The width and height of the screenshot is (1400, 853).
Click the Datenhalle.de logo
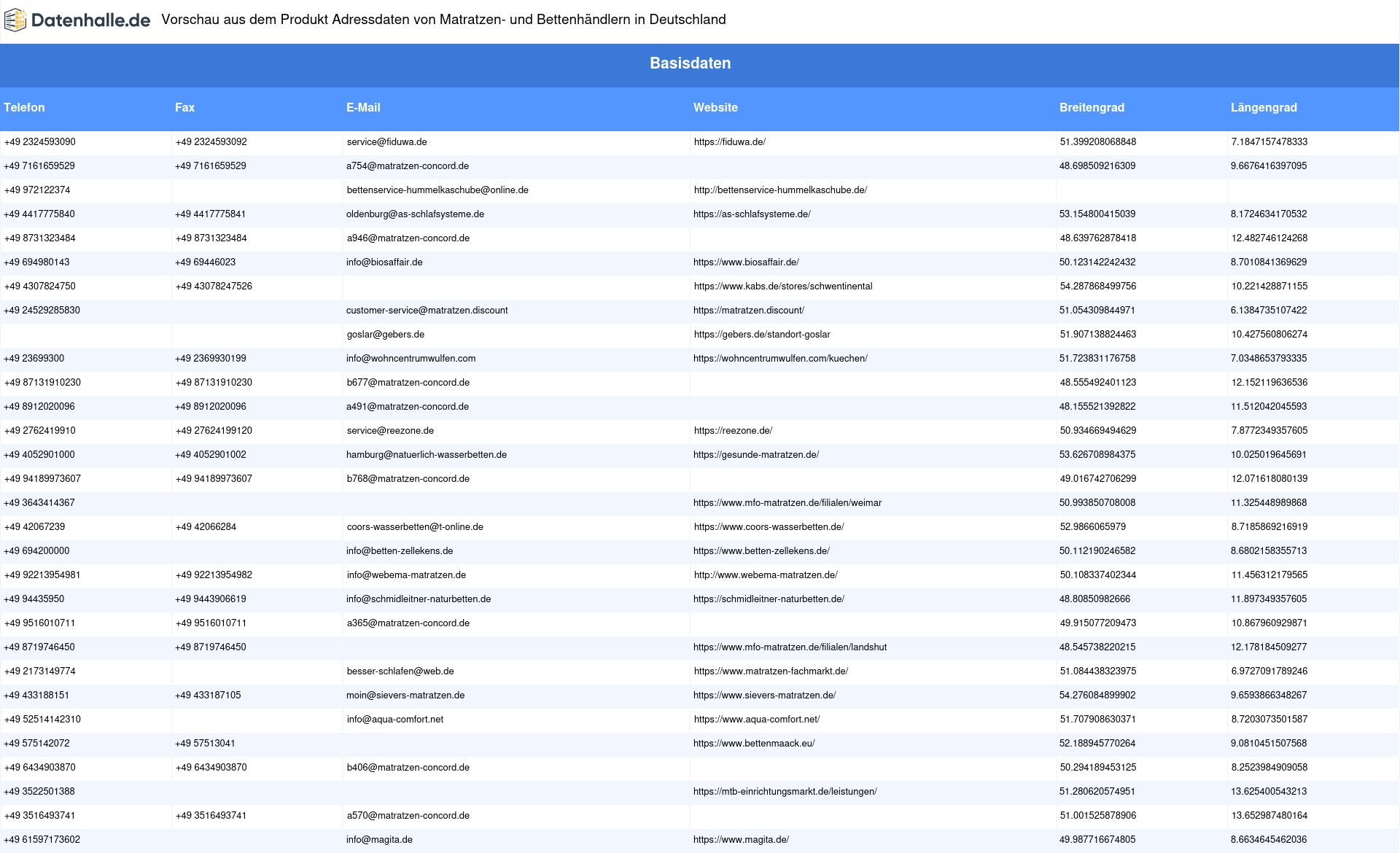[77, 20]
